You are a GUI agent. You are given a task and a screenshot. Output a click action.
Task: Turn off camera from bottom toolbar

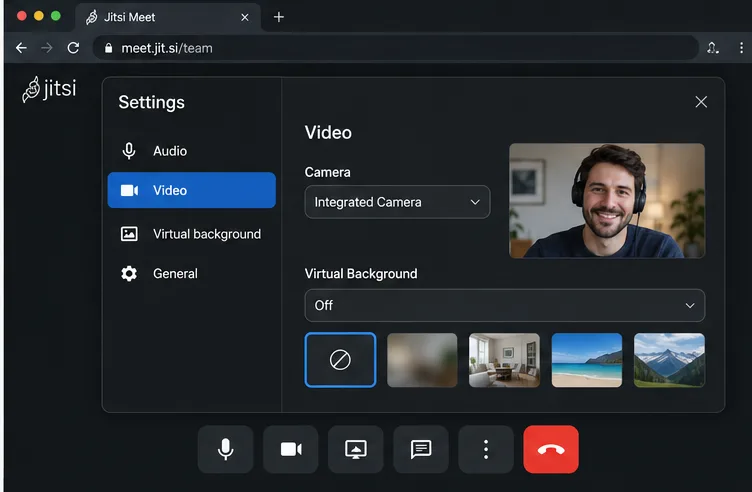click(x=291, y=449)
